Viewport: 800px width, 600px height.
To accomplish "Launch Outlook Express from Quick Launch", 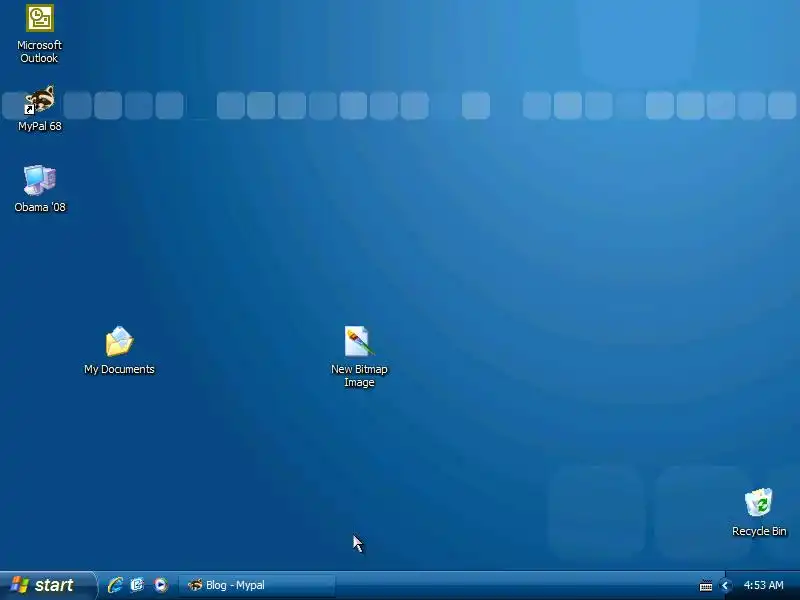I will click(137, 585).
